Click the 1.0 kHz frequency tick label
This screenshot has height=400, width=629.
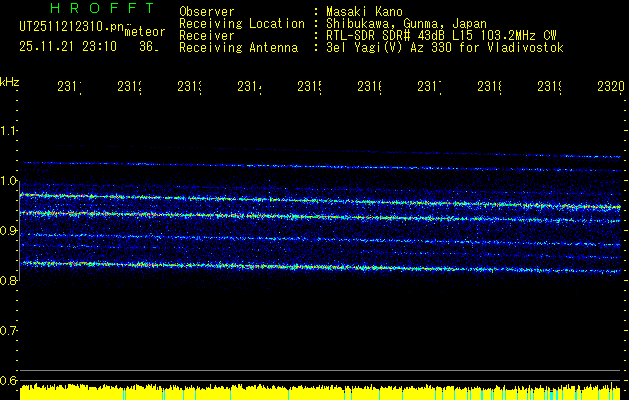point(9,181)
